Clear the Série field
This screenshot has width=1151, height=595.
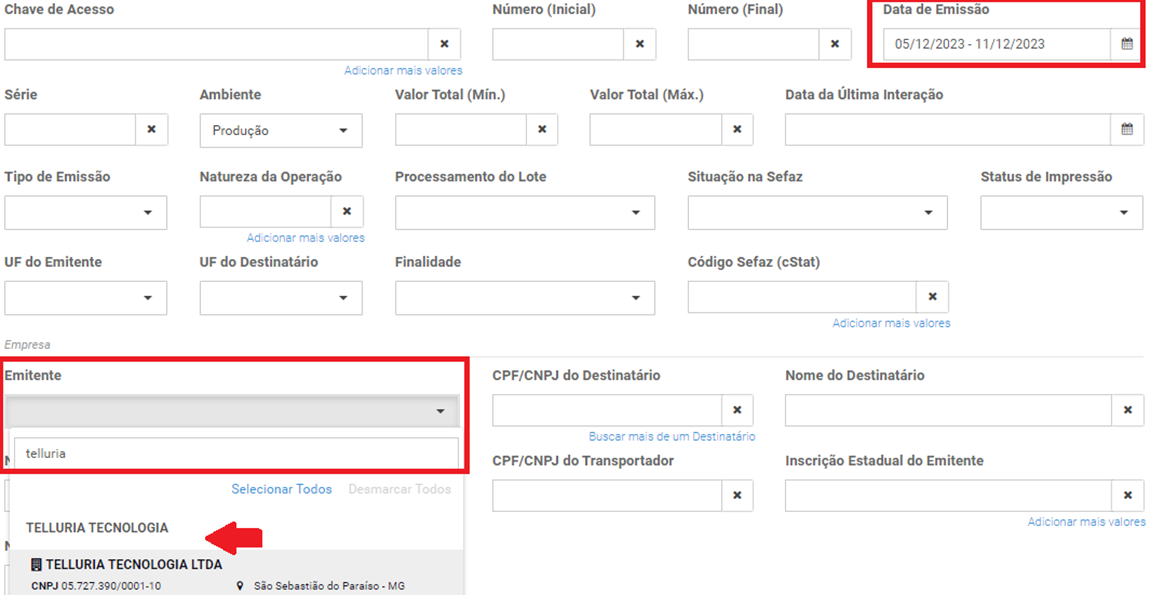151,129
